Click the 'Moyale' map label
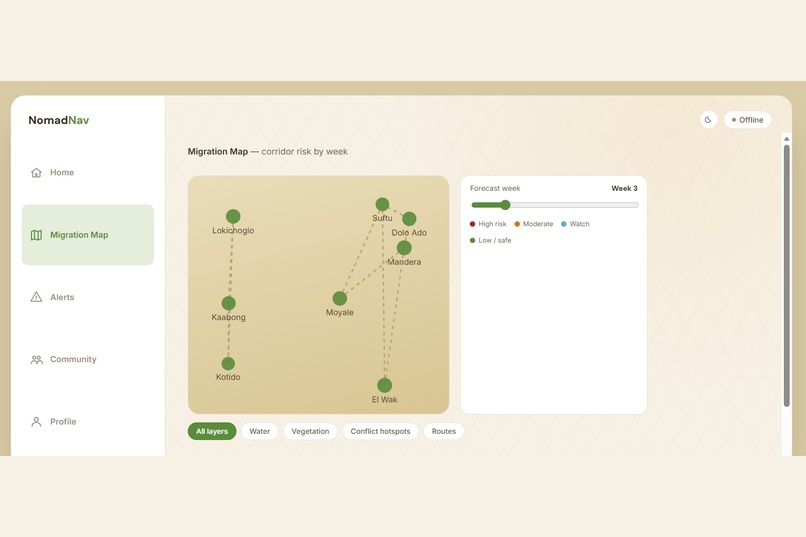The height and width of the screenshot is (537, 806). click(340, 312)
